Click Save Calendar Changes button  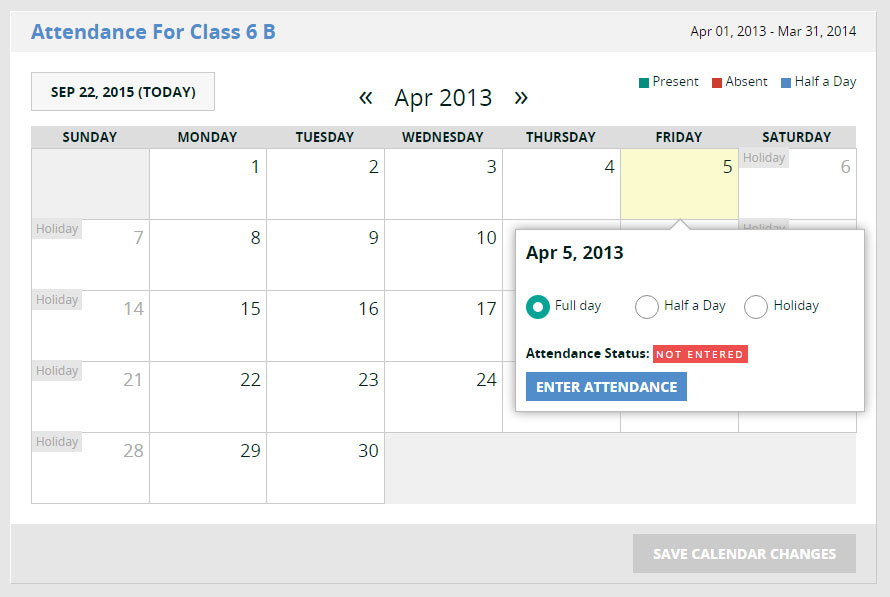pyautogui.click(x=744, y=553)
